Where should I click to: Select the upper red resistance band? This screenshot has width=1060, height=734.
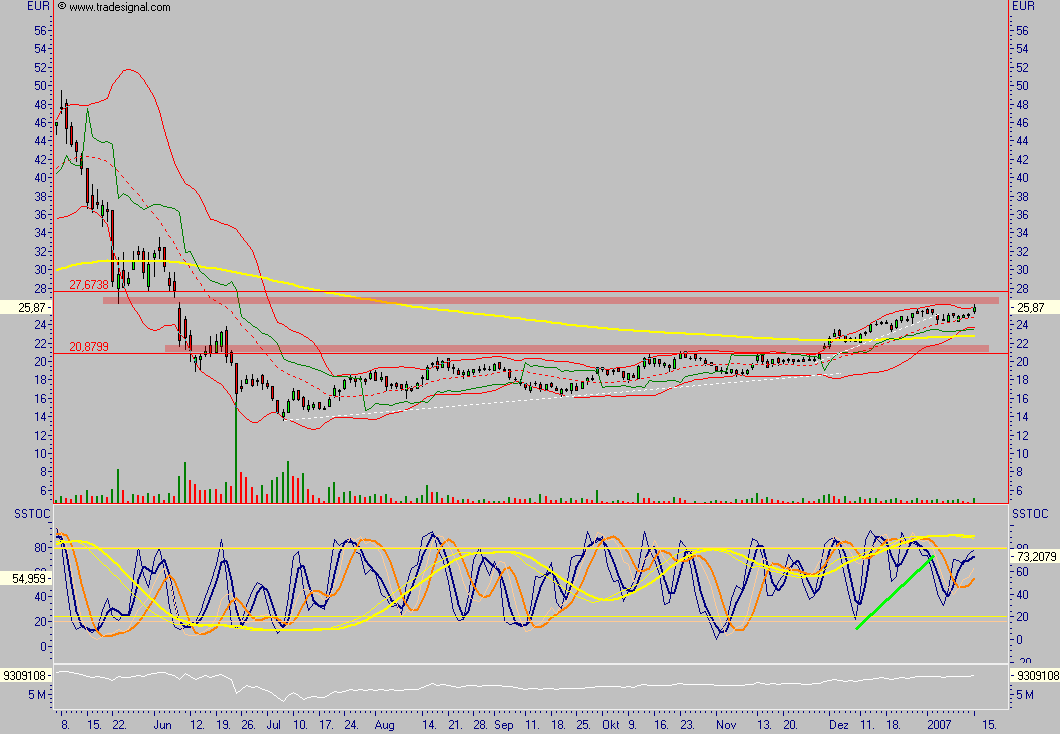click(x=550, y=300)
